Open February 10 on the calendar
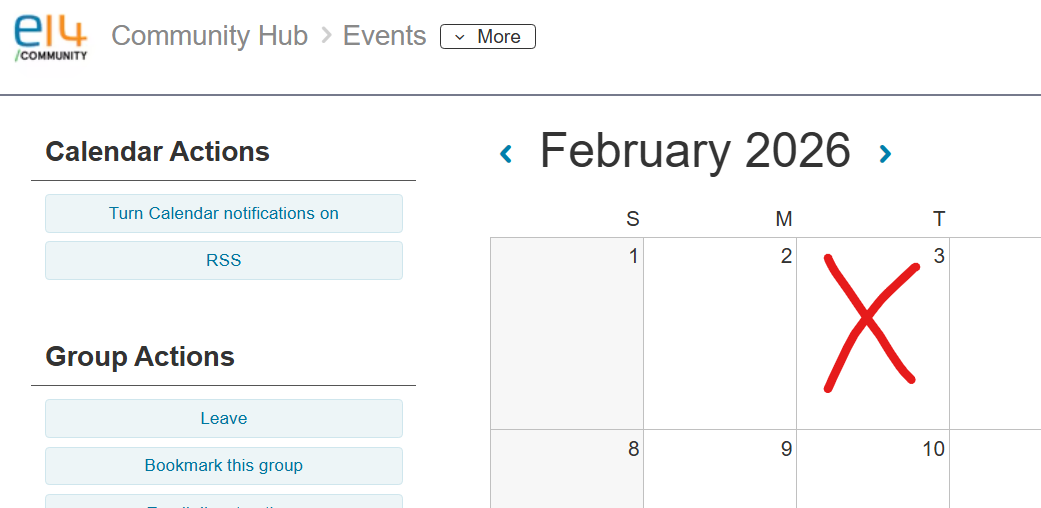 click(873, 470)
